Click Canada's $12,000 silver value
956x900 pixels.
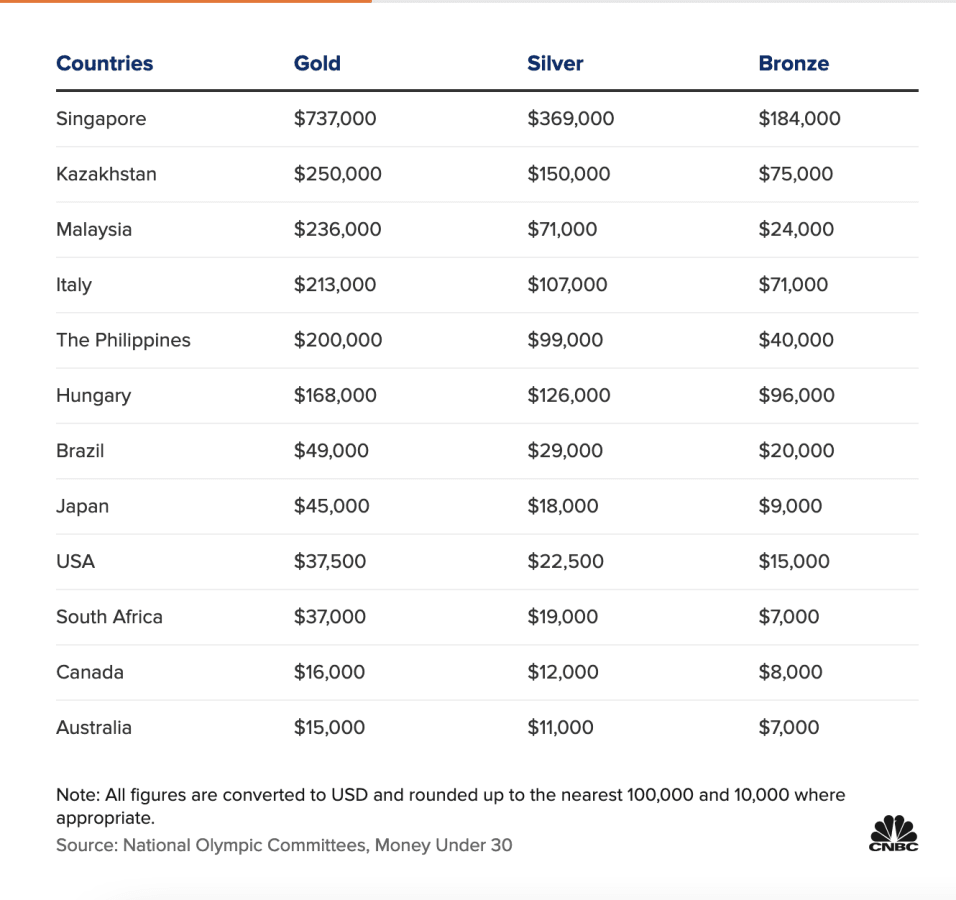[x=563, y=672]
